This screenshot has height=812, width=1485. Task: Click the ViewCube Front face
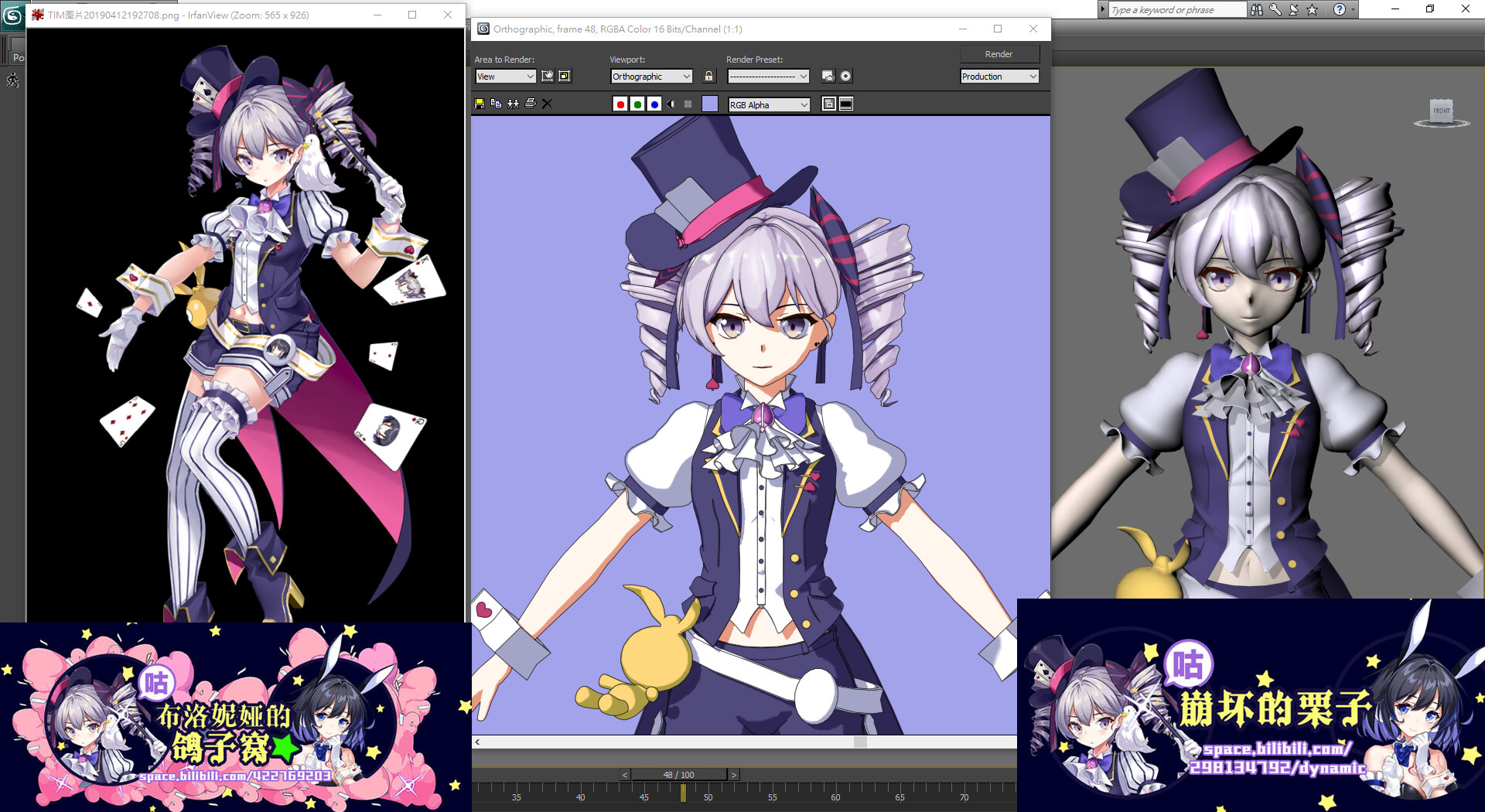coord(1442,111)
